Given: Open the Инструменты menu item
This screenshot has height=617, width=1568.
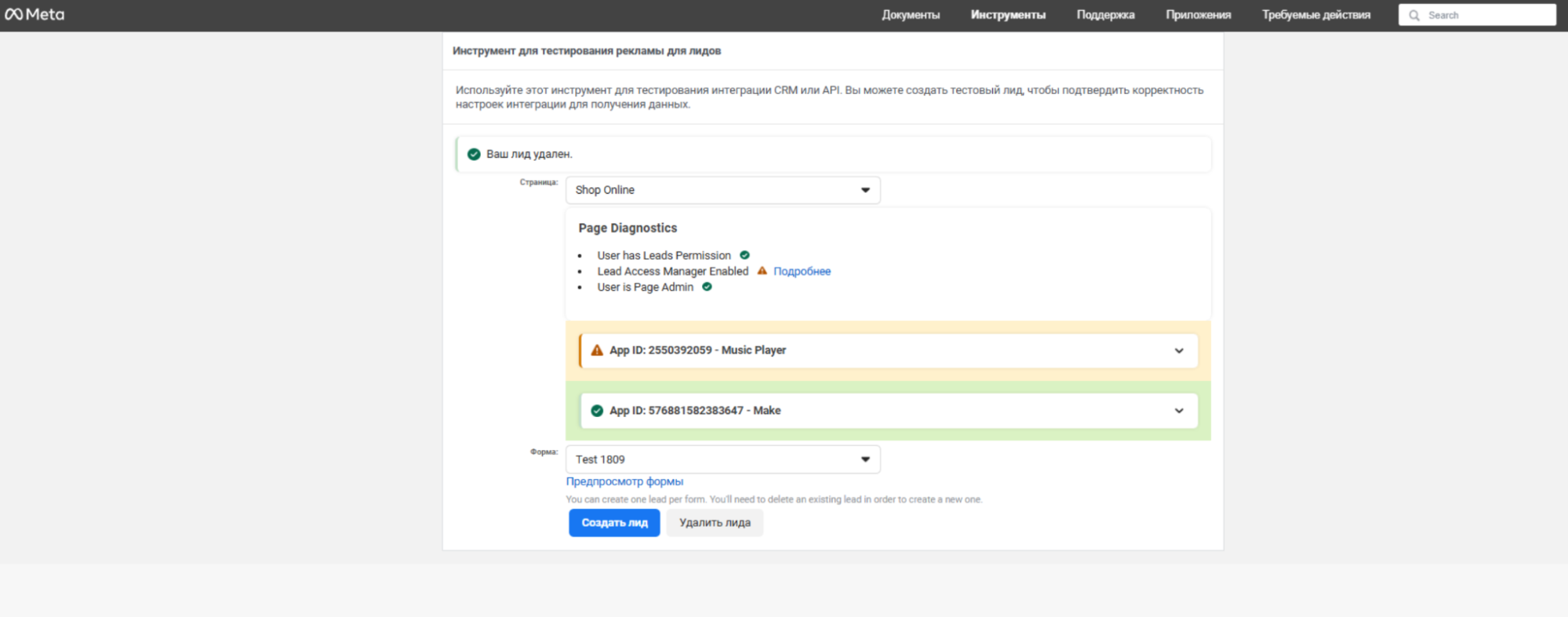Looking at the screenshot, I should click(1008, 15).
